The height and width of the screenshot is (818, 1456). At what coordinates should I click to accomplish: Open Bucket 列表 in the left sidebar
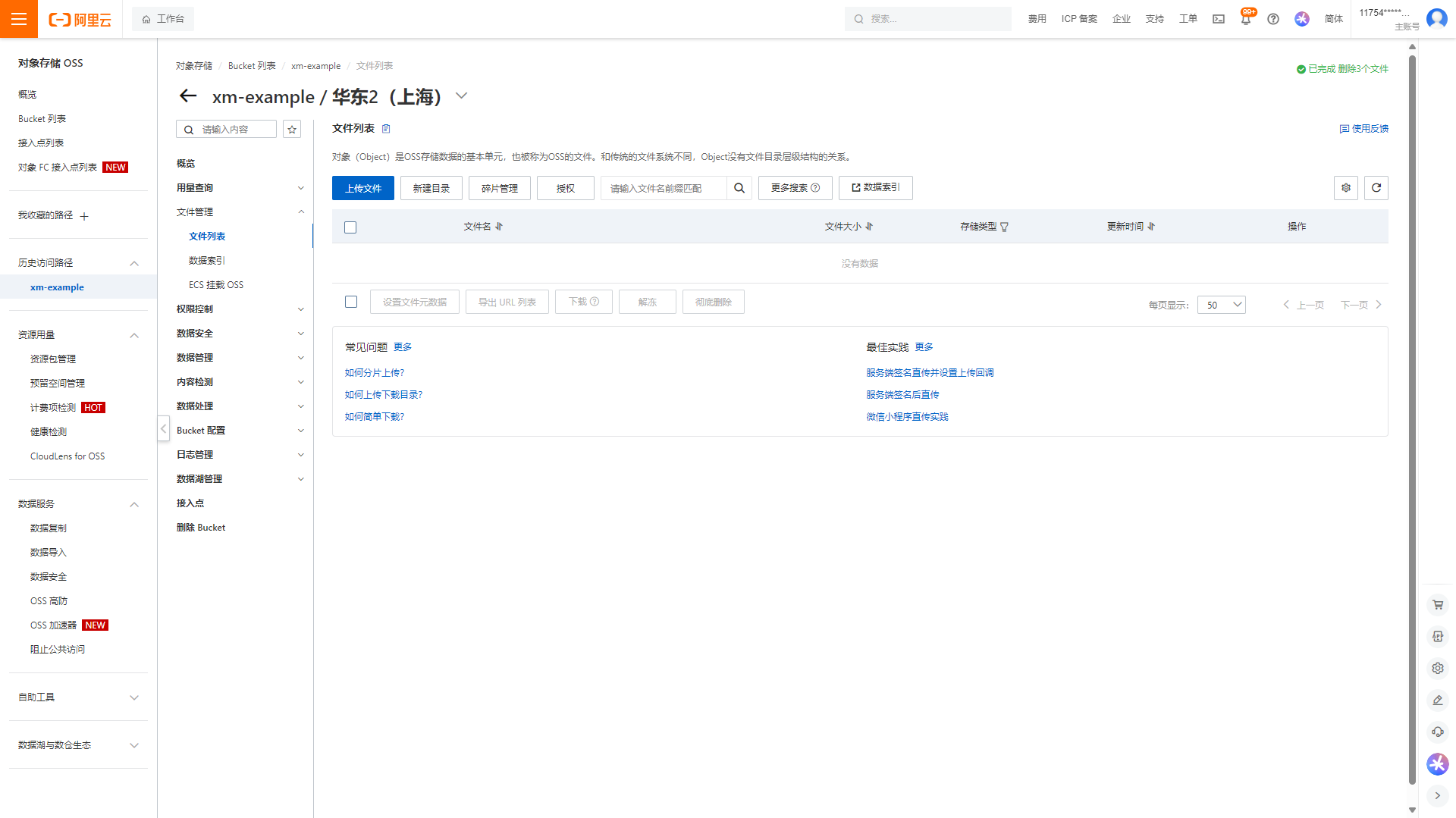42,119
